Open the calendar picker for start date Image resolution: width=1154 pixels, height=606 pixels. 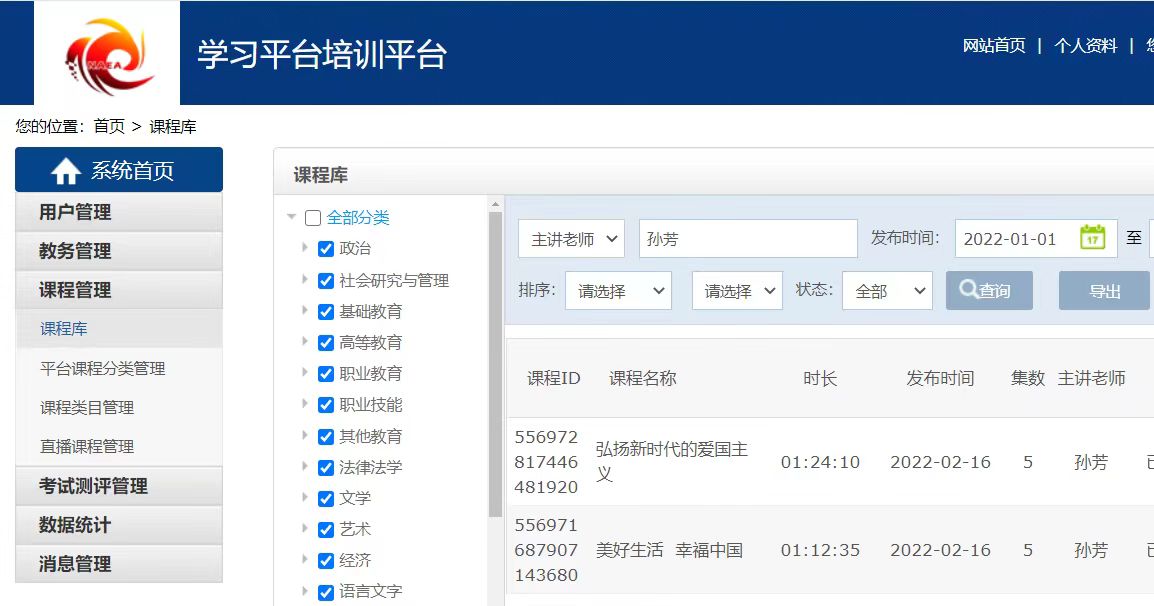click(1092, 238)
